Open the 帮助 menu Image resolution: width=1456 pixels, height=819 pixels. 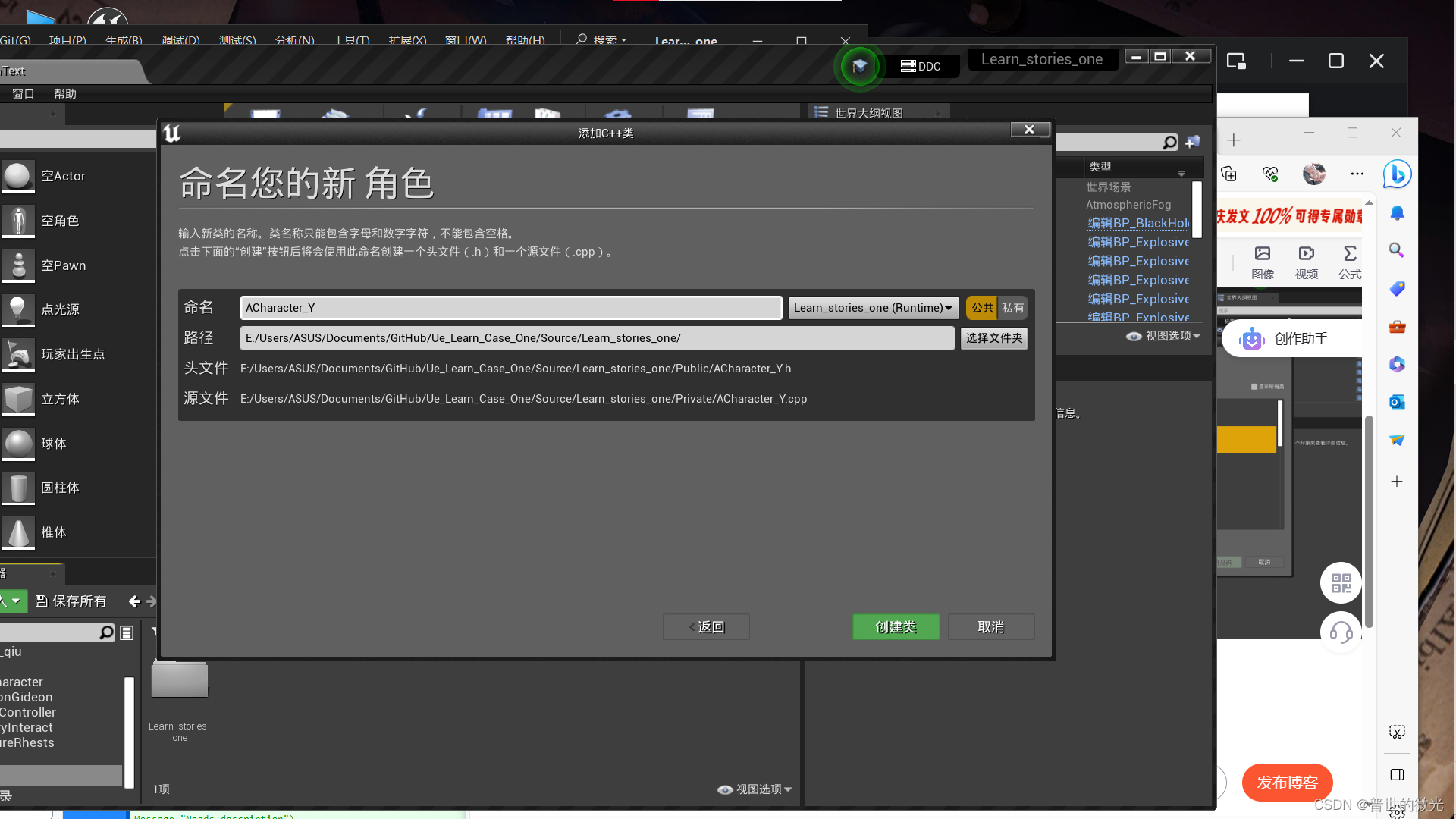tap(65, 94)
